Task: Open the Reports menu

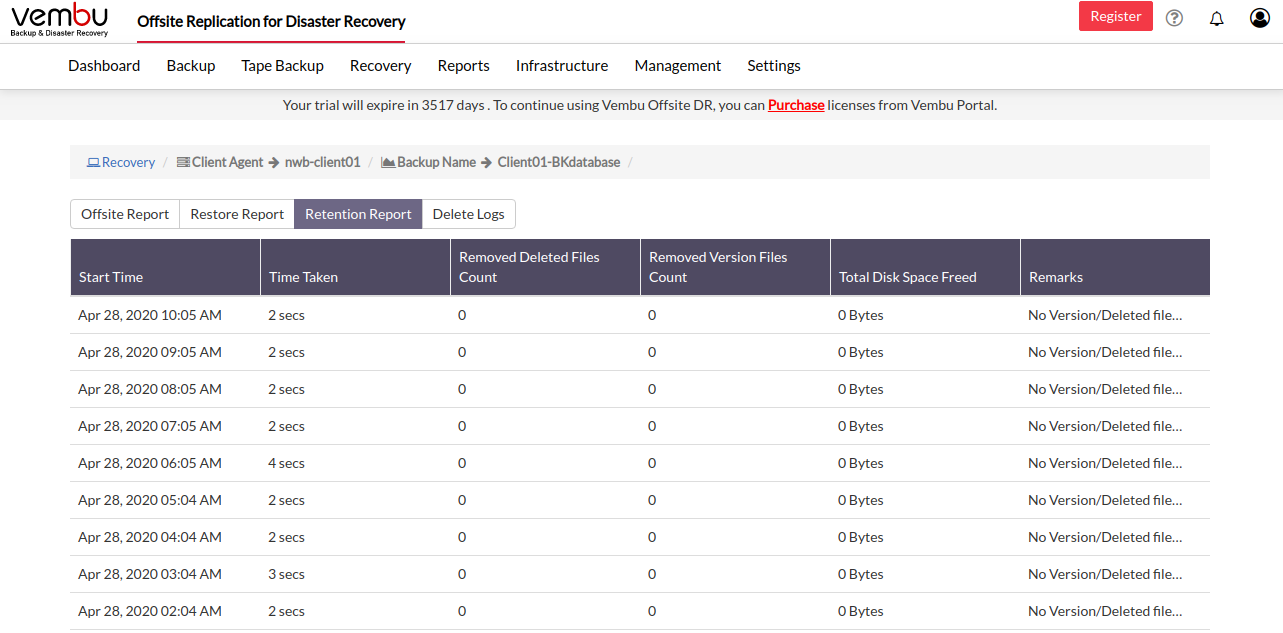Action: tap(464, 66)
